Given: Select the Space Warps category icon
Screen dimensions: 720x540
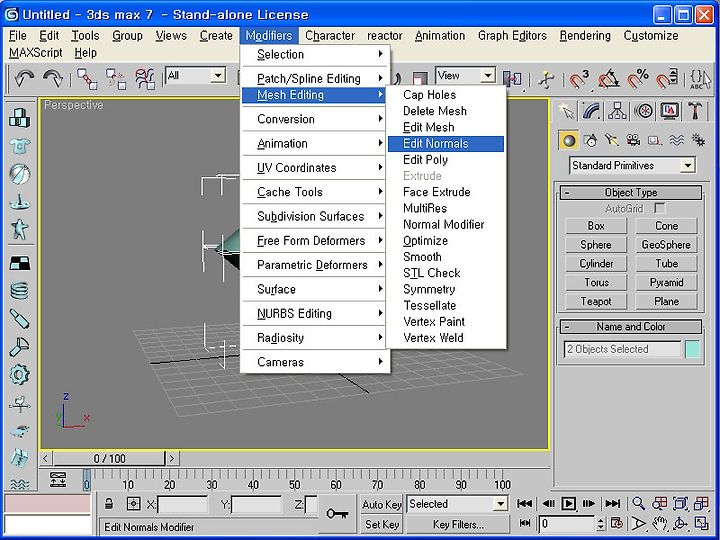Looking at the screenshot, I should click(676, 140).
